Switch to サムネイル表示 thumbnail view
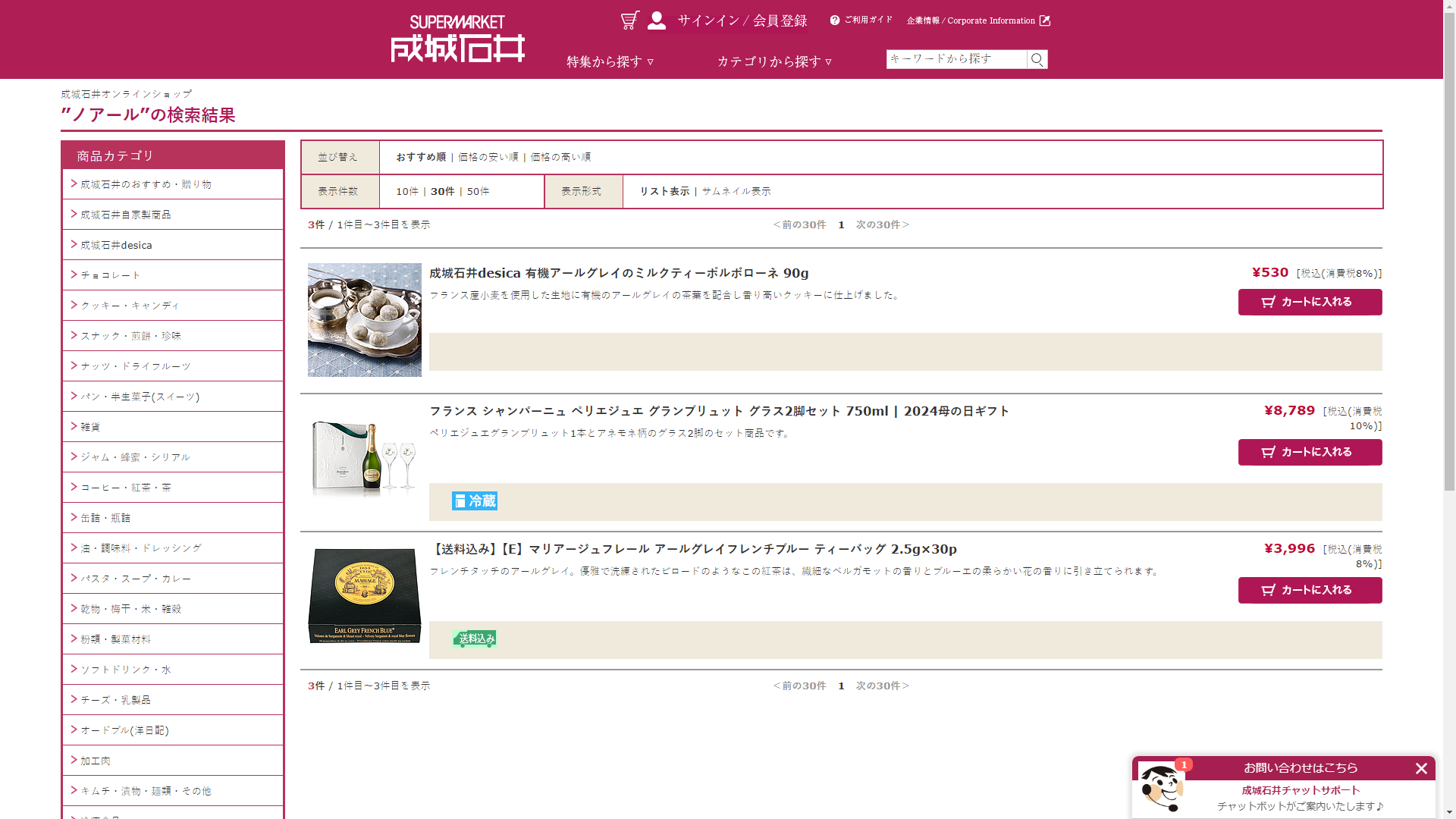The height and width of the screenshot is (819, 1456). [736, 191]
